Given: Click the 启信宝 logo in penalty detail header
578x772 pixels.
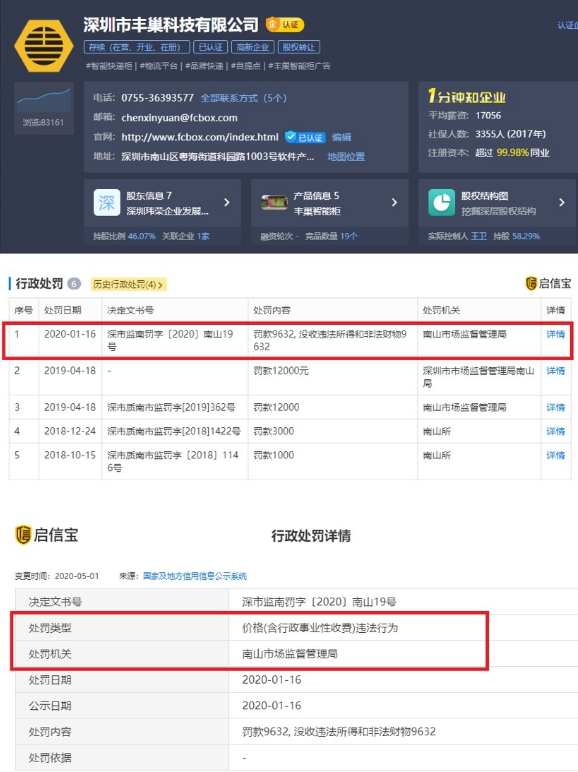Looking at the screenshot, I should pos(47,535).
